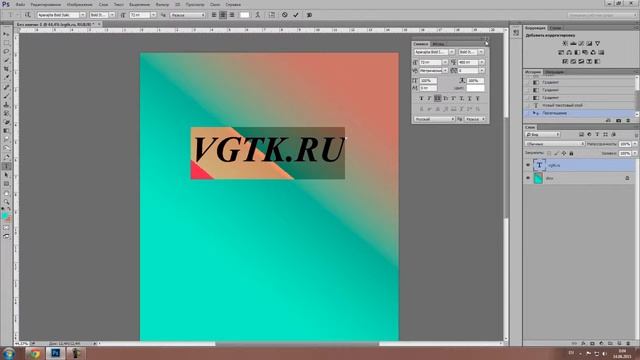640x360 pixels.
Task: Open Photoshop from the Windows taskbar
Action: (x=56, y=353)
